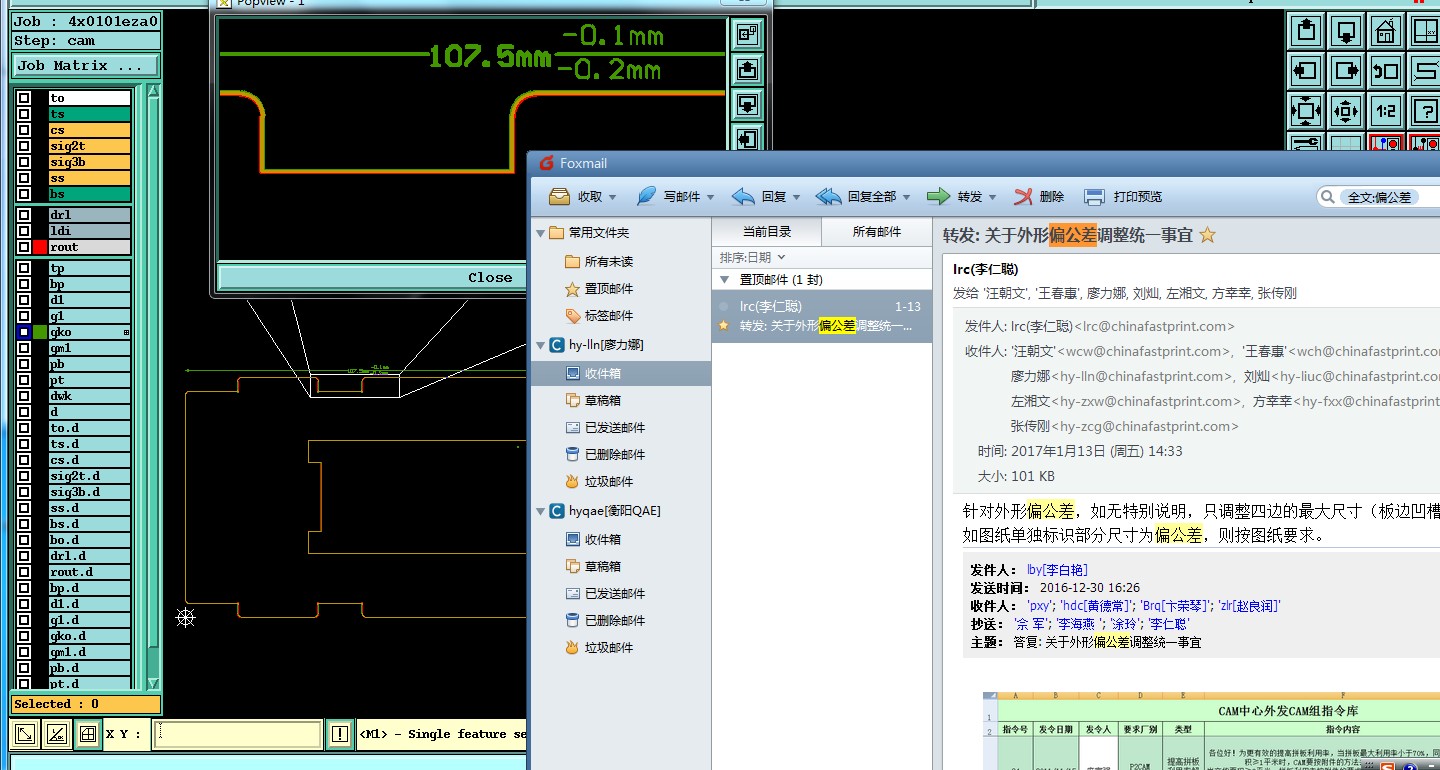
Task: Click the 回复全部 reply all icon
Action: coord(829,197)
